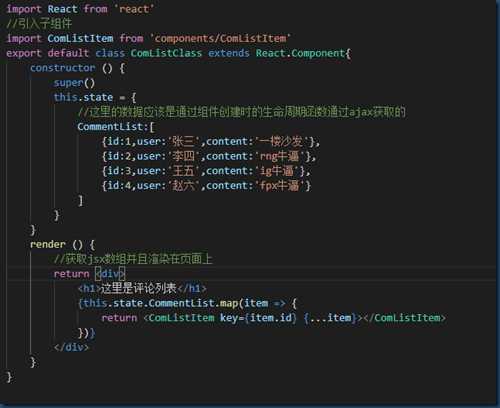Click the row with id:3 user '王五'
The image size is (500, 408).
pos(206,171)
